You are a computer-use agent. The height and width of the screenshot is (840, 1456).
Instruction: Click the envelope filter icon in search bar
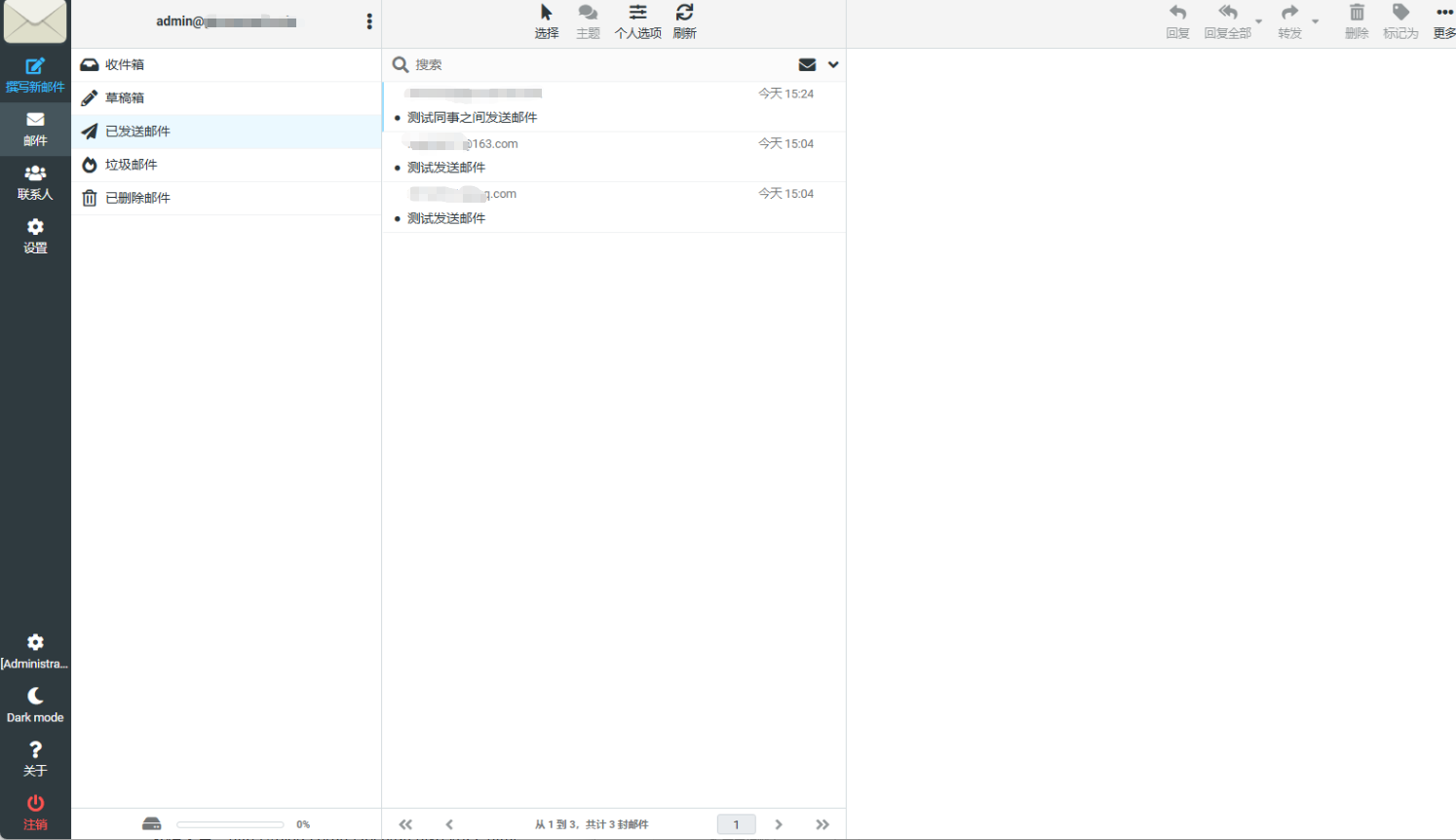807,64
